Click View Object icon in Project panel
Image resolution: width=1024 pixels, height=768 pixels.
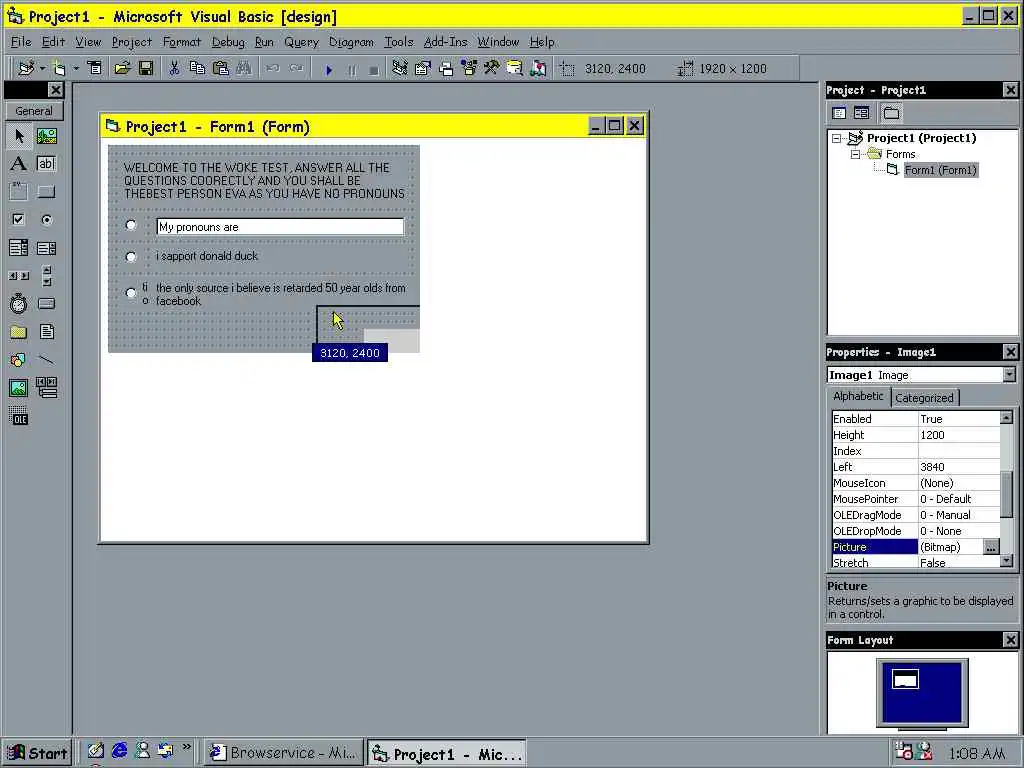(x=862, y=113)
